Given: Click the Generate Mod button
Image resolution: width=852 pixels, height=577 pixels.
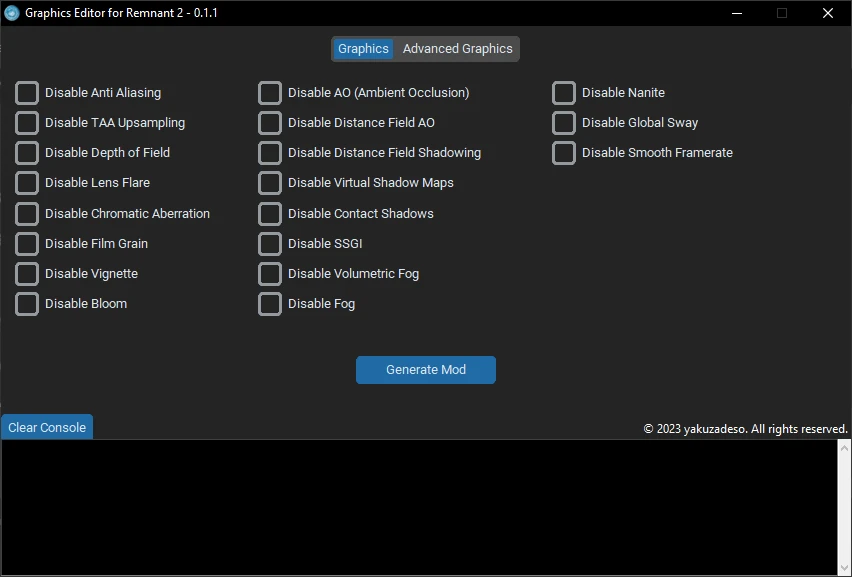Looking at the screenshot, I should [425, 370].
